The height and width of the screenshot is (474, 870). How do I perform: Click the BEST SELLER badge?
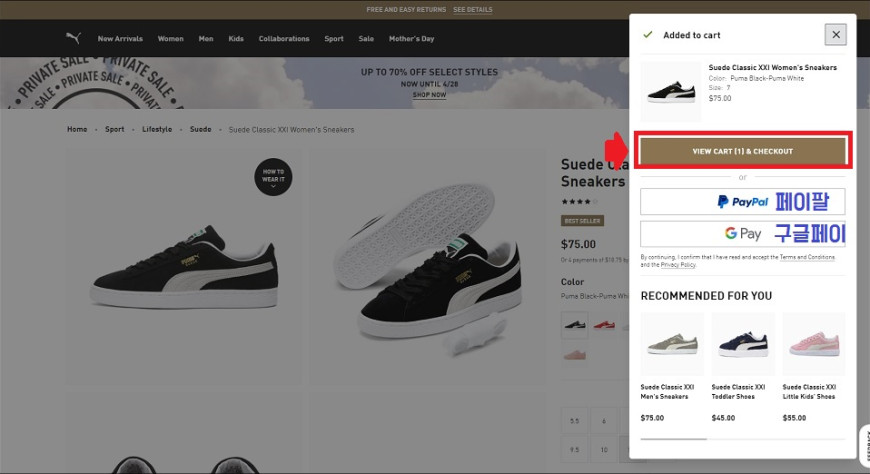(x=582, y=221)
